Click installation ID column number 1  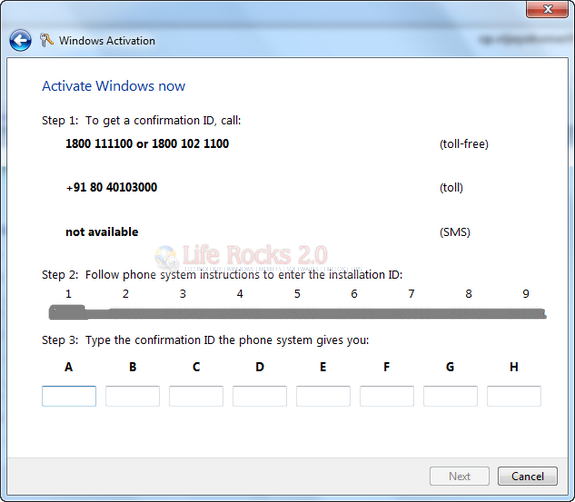pyautogui.click(x=69, y=294)
